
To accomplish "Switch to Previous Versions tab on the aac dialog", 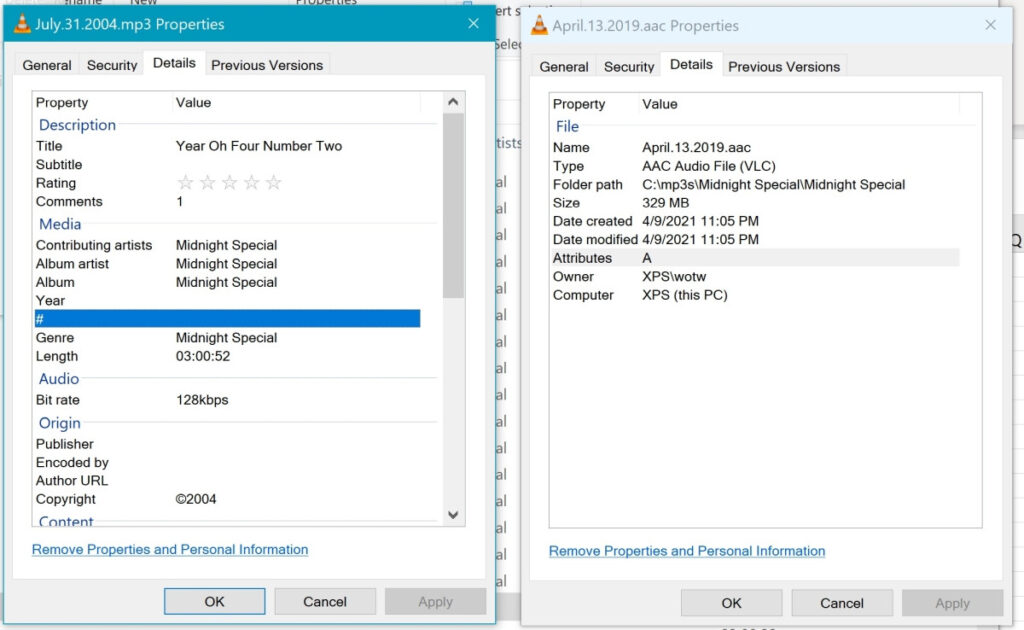I will 784,66.
